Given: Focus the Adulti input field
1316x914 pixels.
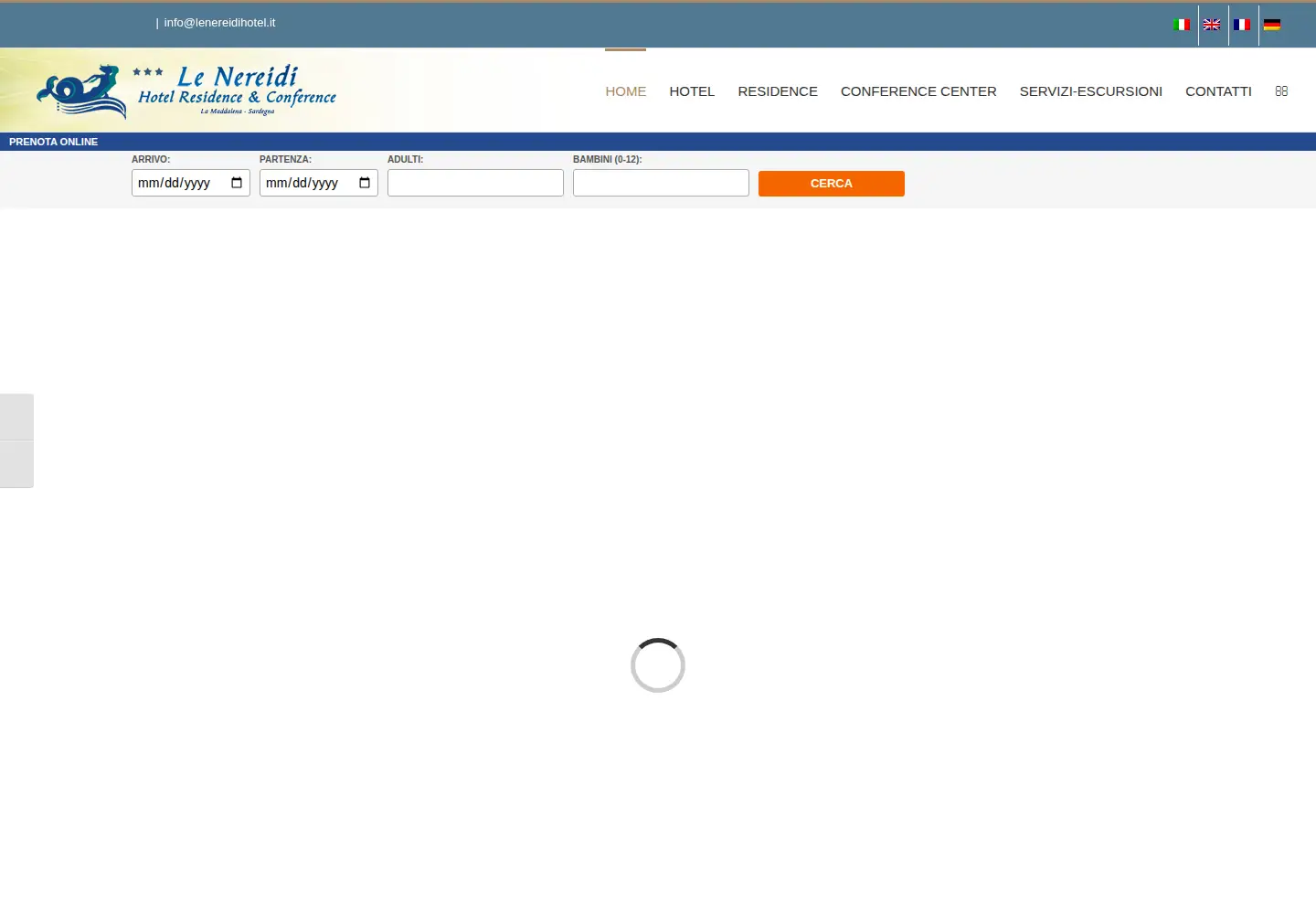Looking at the screenshot, I should tap(475, 183).
